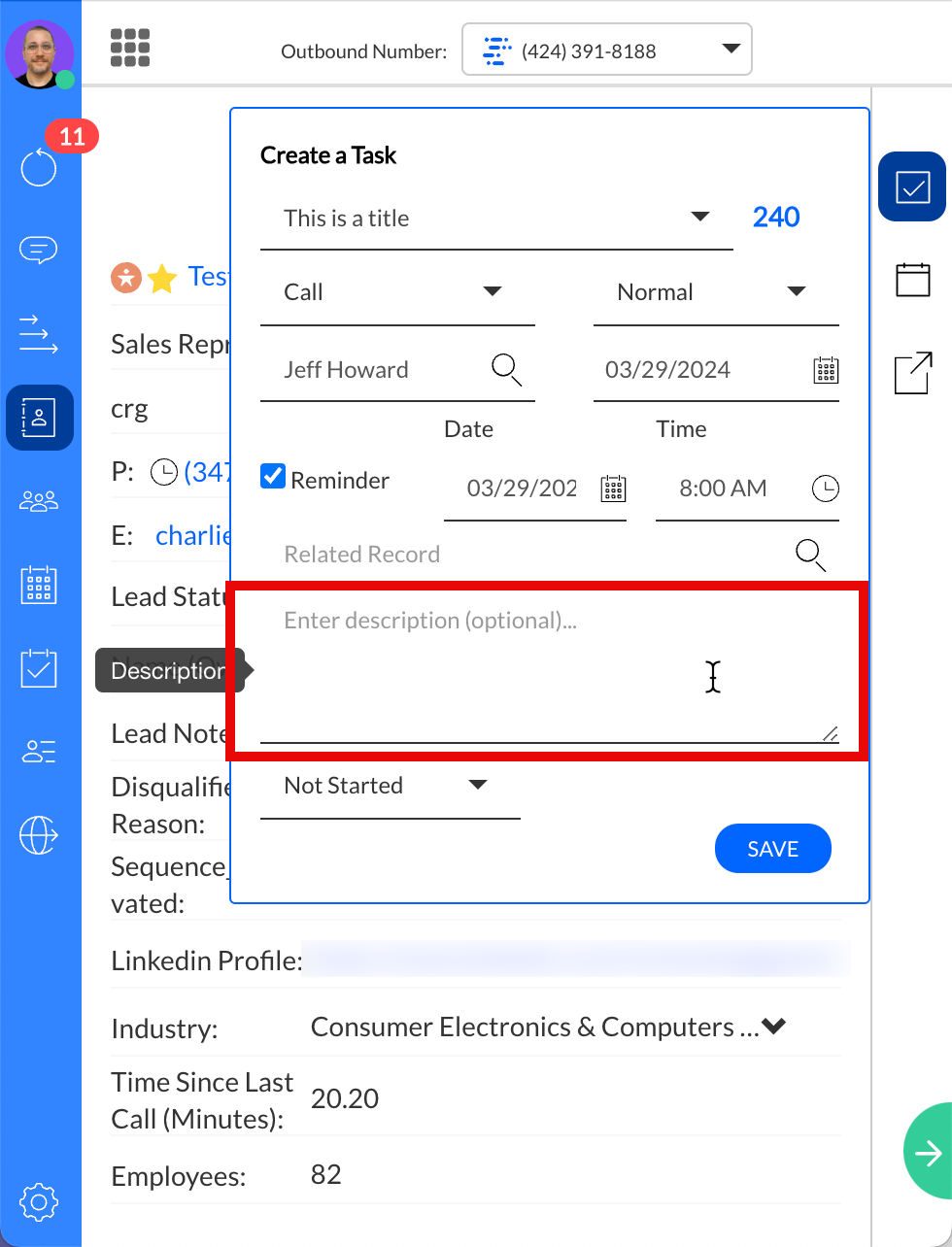Open the globe web icon in sidebar
This screenshot has width=952, height=1247.
point(39,835)
